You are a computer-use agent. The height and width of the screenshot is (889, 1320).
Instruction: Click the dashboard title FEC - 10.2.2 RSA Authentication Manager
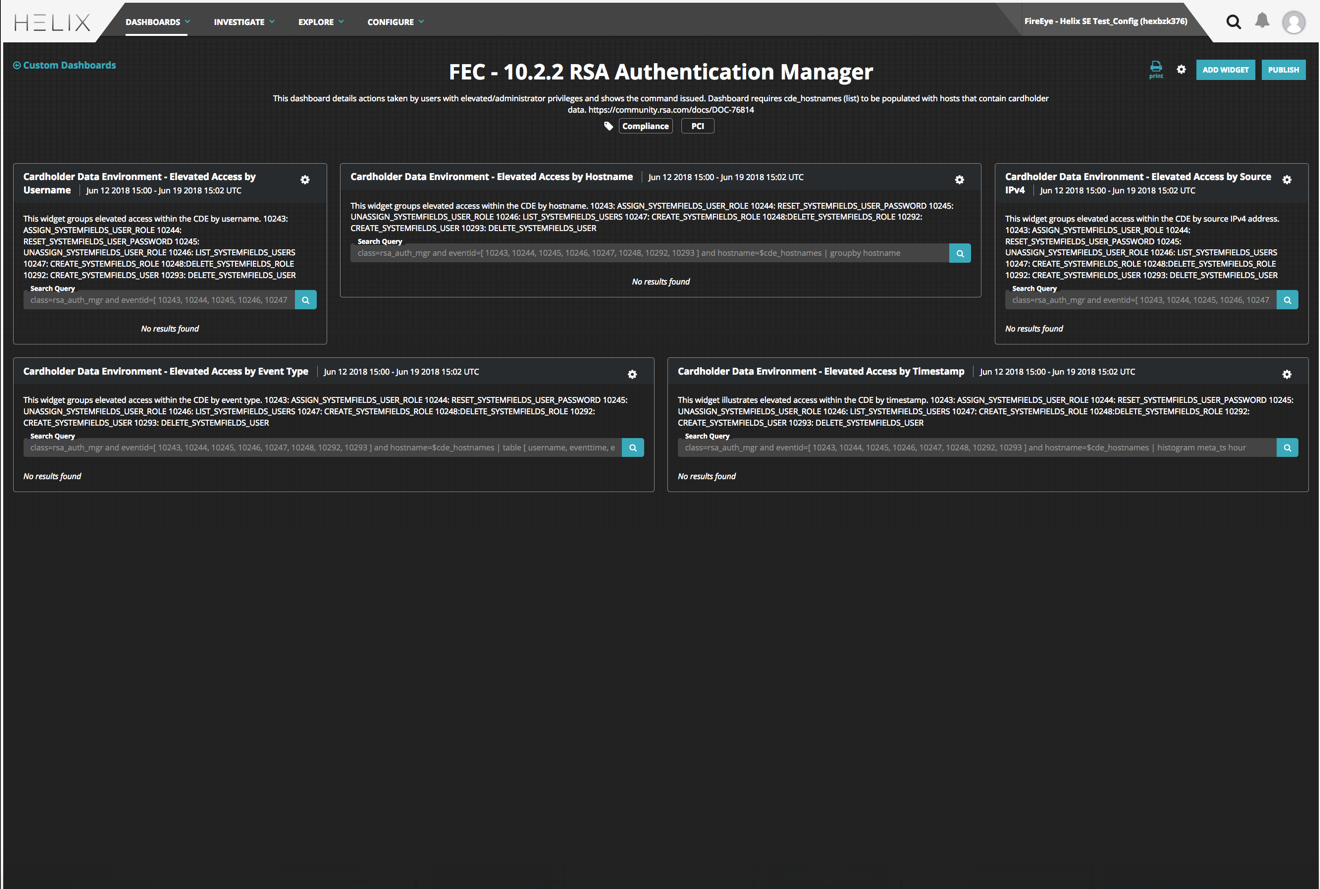pos(661,72)
